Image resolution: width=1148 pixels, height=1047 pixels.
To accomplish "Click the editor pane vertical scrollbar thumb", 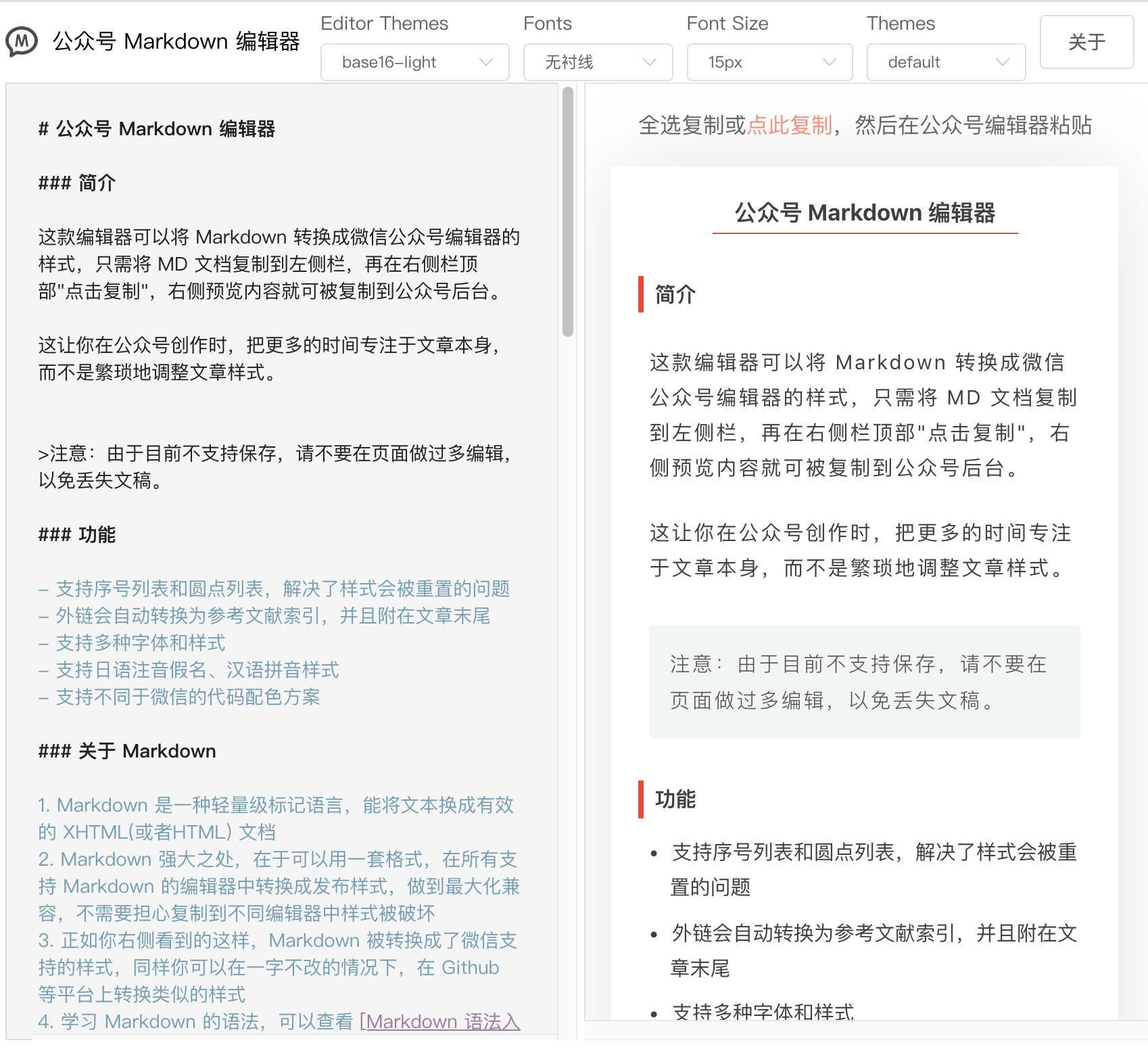I will (568, 211).
